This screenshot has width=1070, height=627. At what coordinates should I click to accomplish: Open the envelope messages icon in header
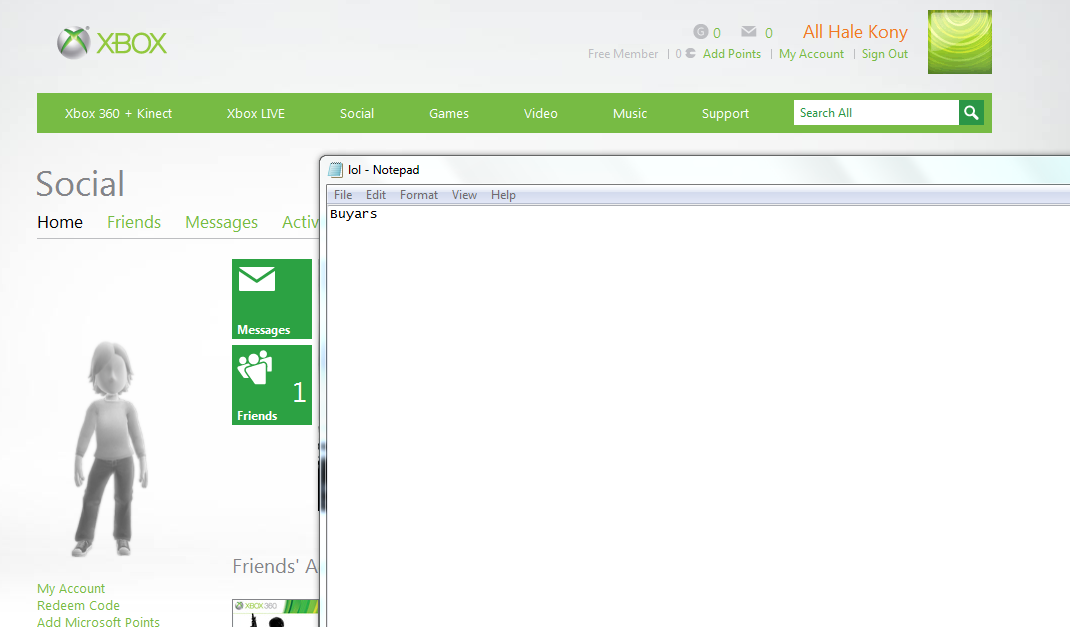749,31
